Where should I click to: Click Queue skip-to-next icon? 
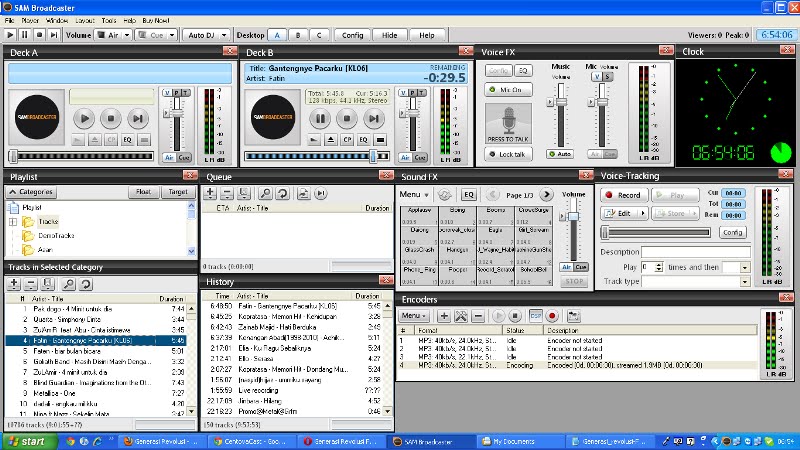[x=320, y=193]
